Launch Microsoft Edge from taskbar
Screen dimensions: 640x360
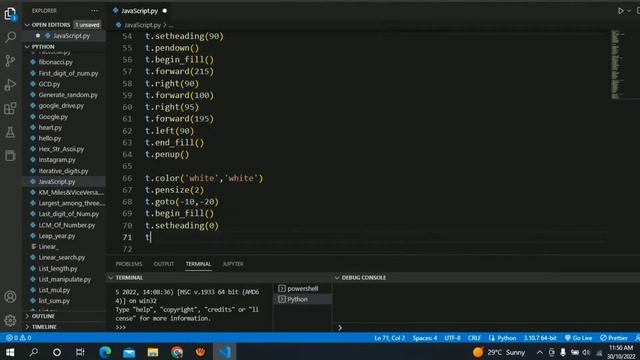tap(105, 352)
